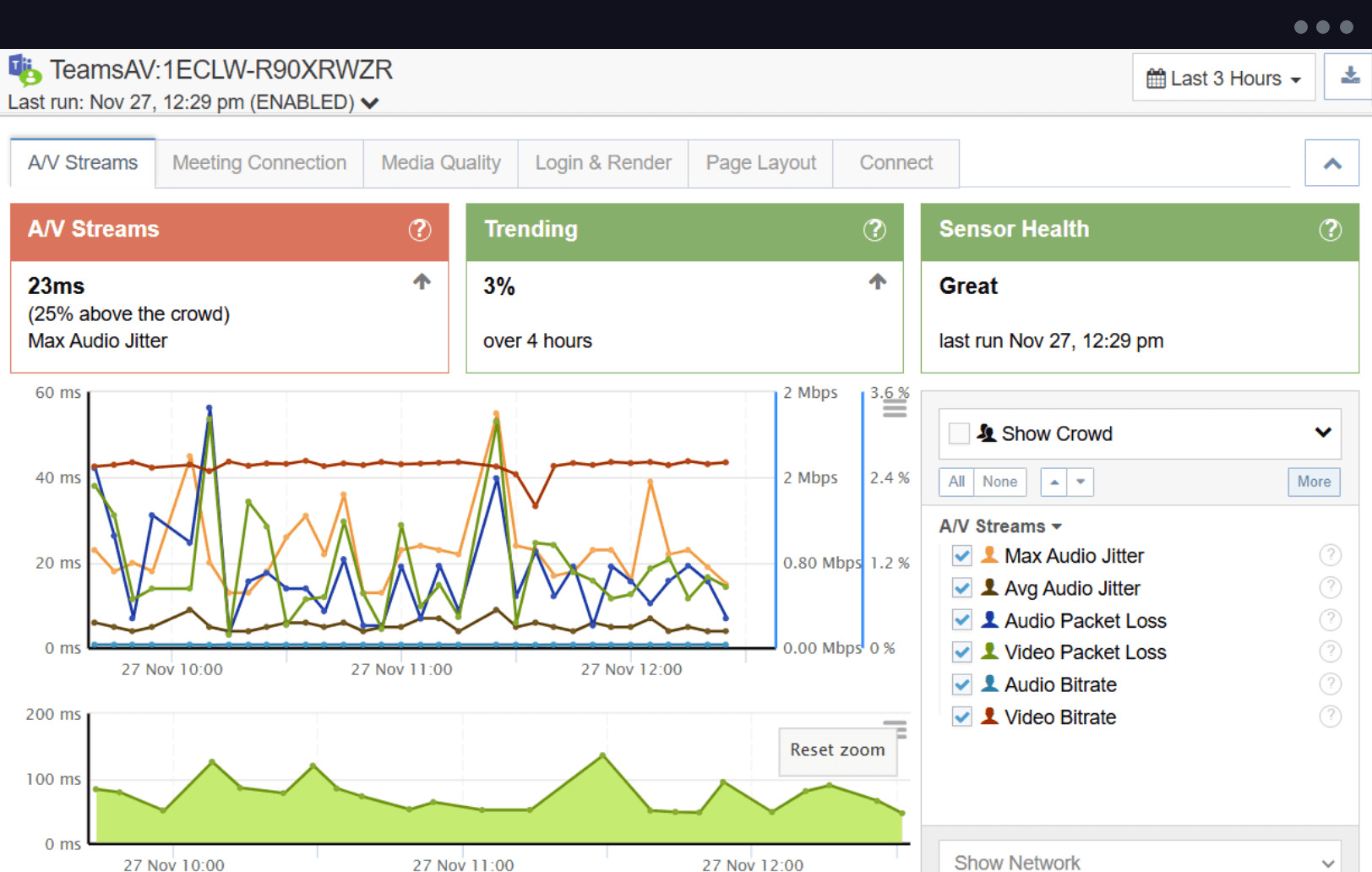
Task: Open the A/V Streams panel help icon
Action: [x=420, y=230]
